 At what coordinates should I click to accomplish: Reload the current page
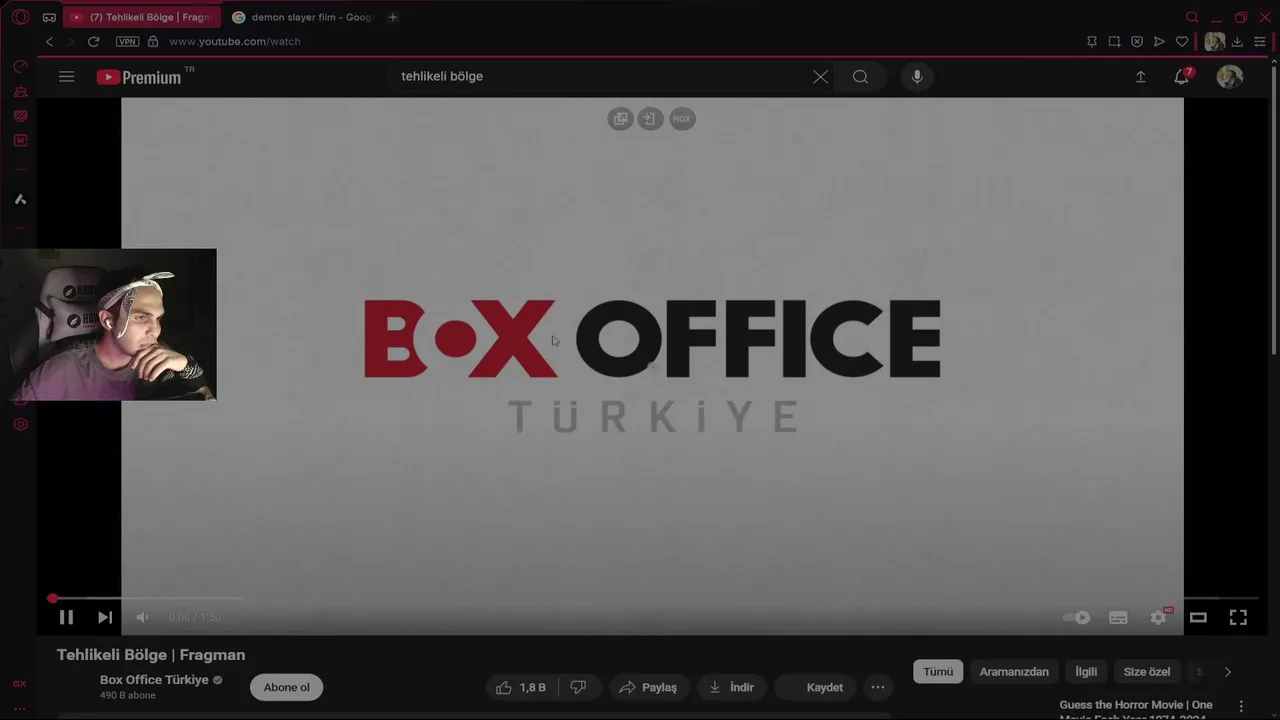[x=94, y=41]
